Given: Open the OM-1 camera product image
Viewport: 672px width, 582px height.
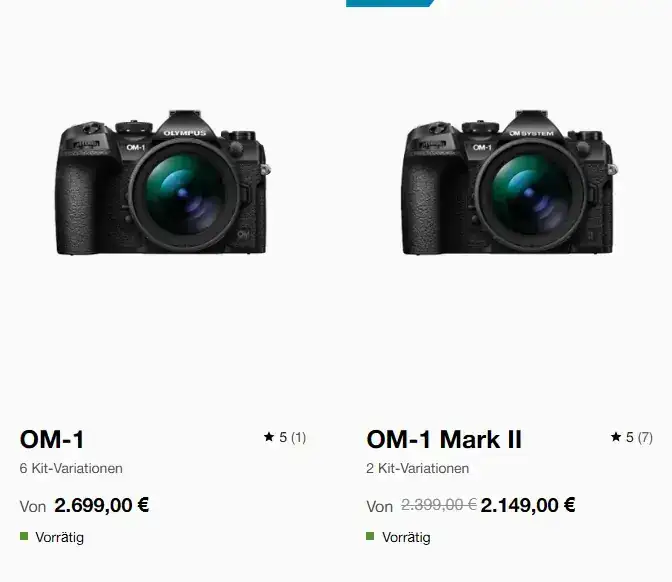Looking at the screenshot, I should (x=163, y=182).
